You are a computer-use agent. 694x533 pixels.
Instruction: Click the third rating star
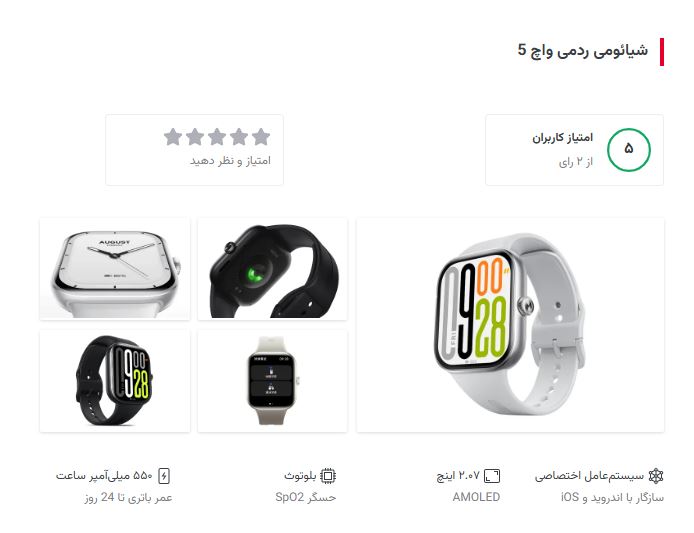coord(217,137)
